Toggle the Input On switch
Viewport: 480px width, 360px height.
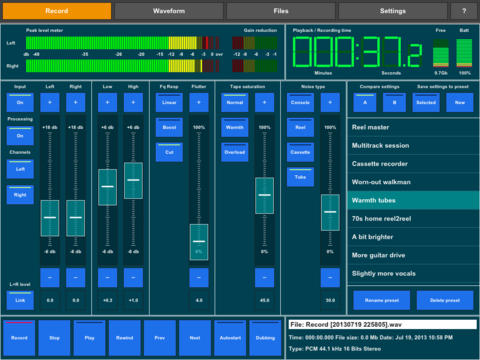coord(20,102)
